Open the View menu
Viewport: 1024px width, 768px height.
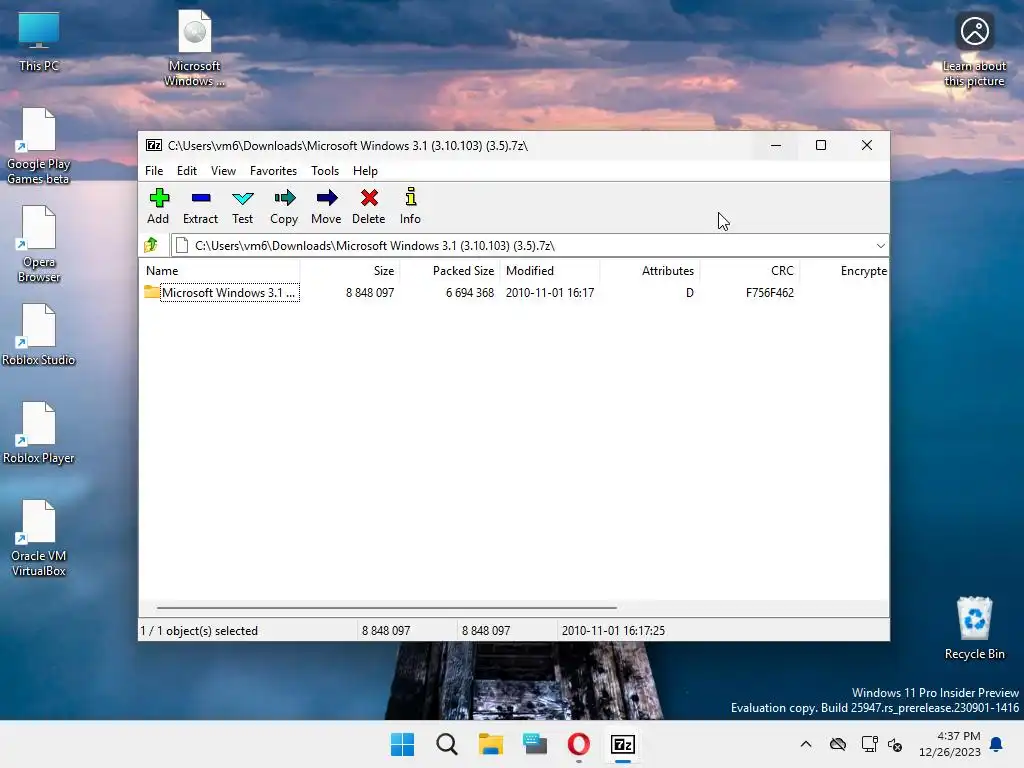click(223, 171)
